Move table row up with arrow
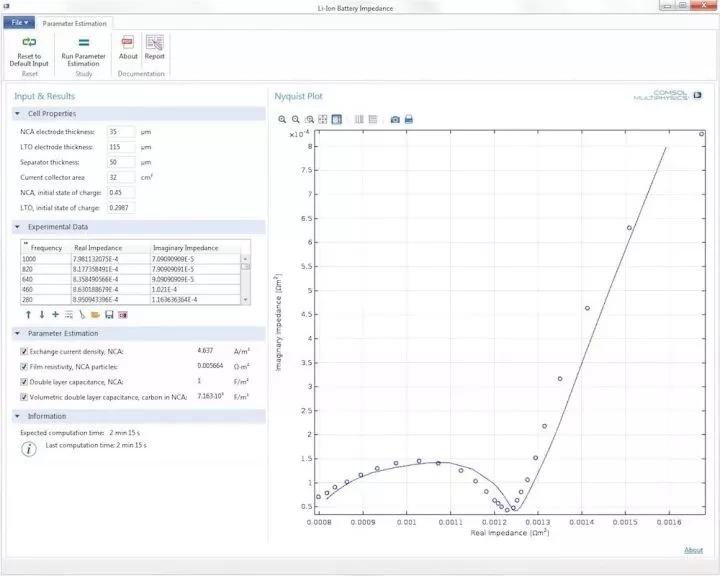 pos(28,314)
